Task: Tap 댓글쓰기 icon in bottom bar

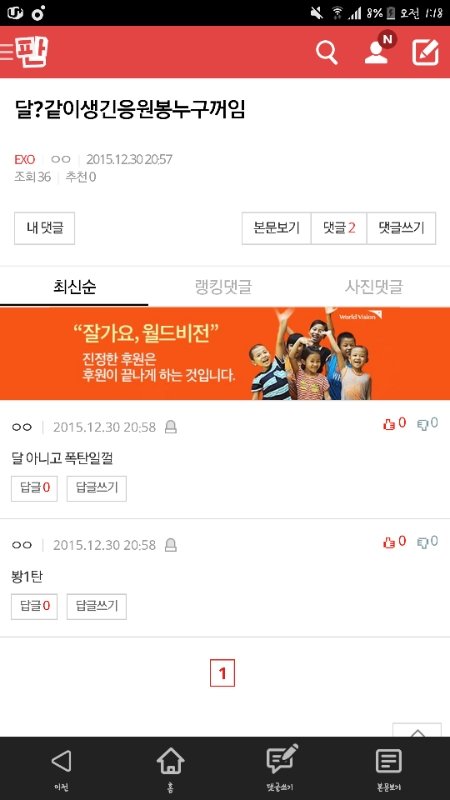Action: 282,768
